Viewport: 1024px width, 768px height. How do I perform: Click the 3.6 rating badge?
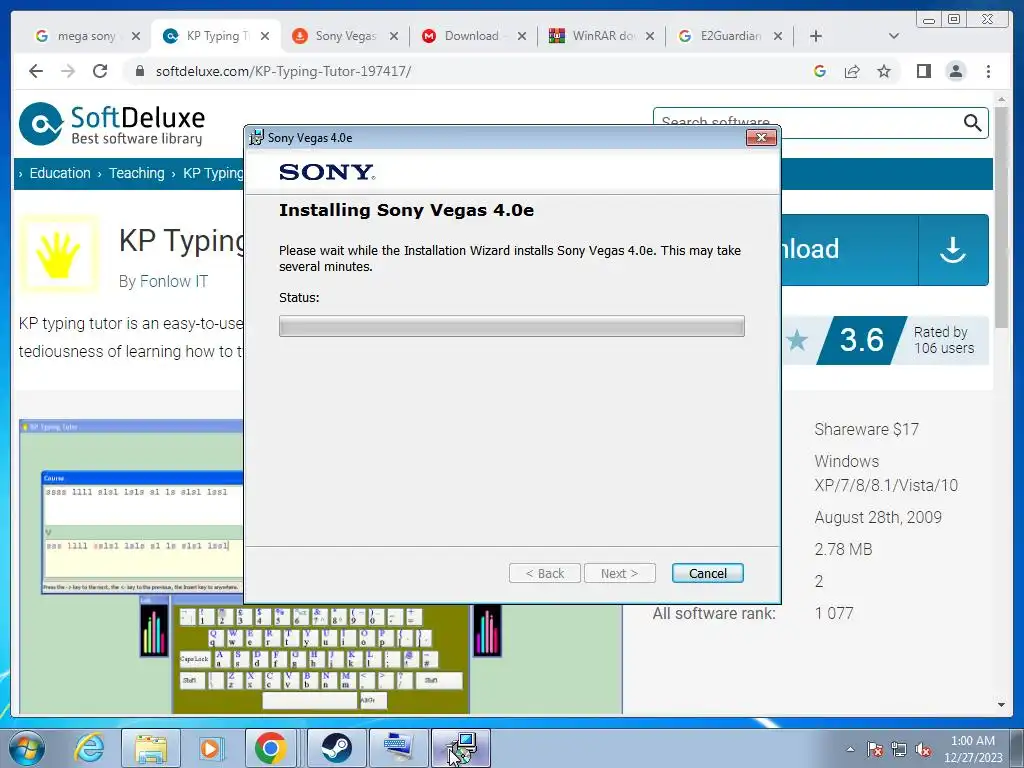pos(861,340)
